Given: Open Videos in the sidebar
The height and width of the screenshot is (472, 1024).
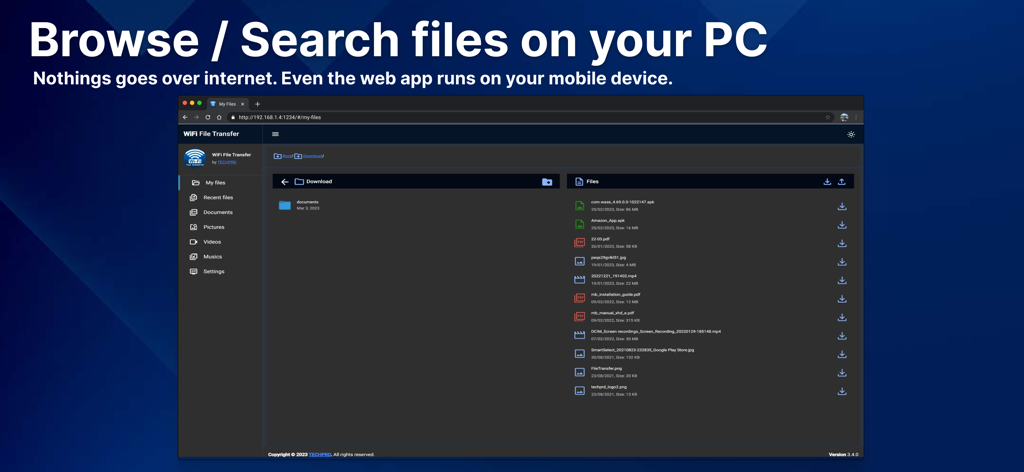Looking at the screenshot, I should [221, 242].
